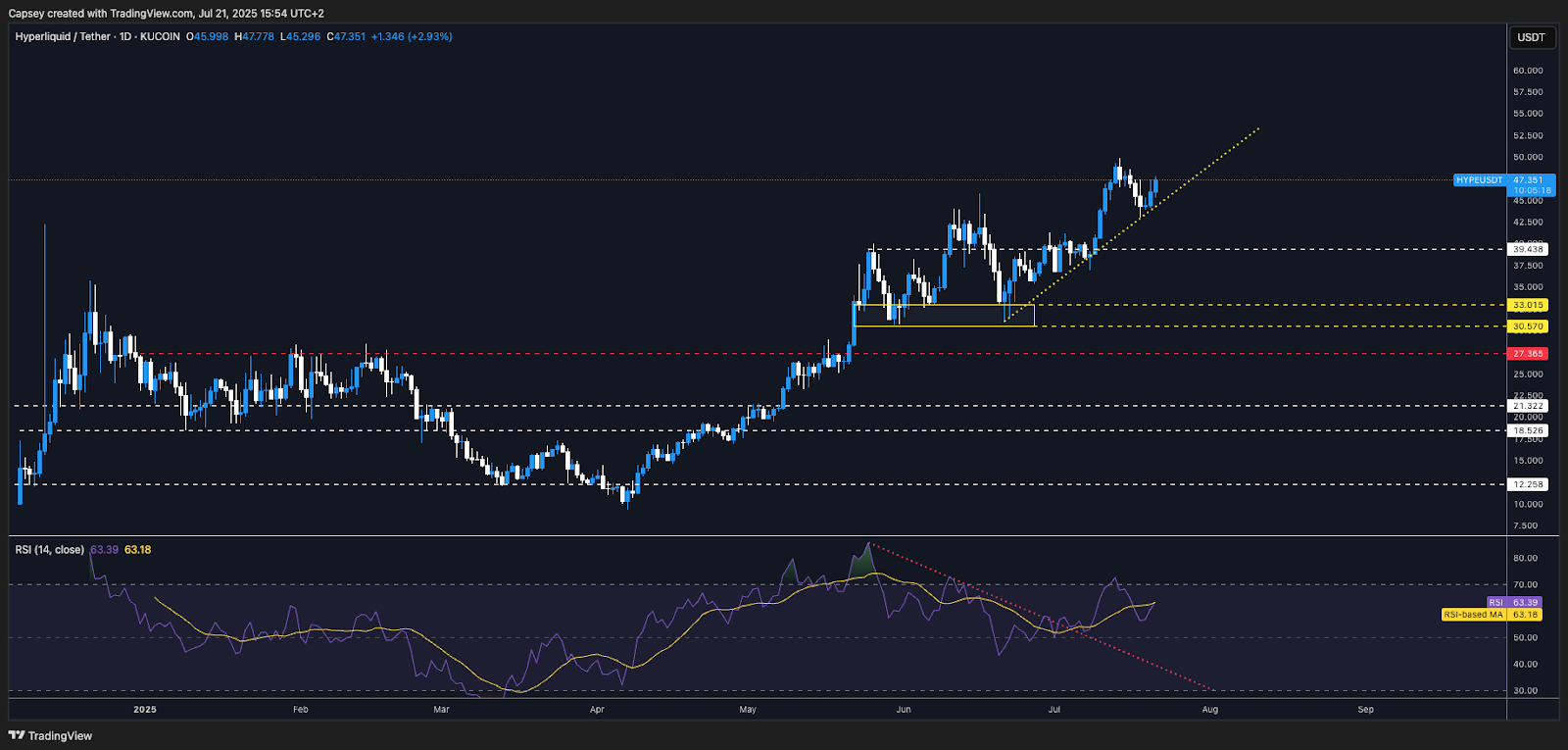Click the purple RSI 63.39 value label

click(1514, 602)
